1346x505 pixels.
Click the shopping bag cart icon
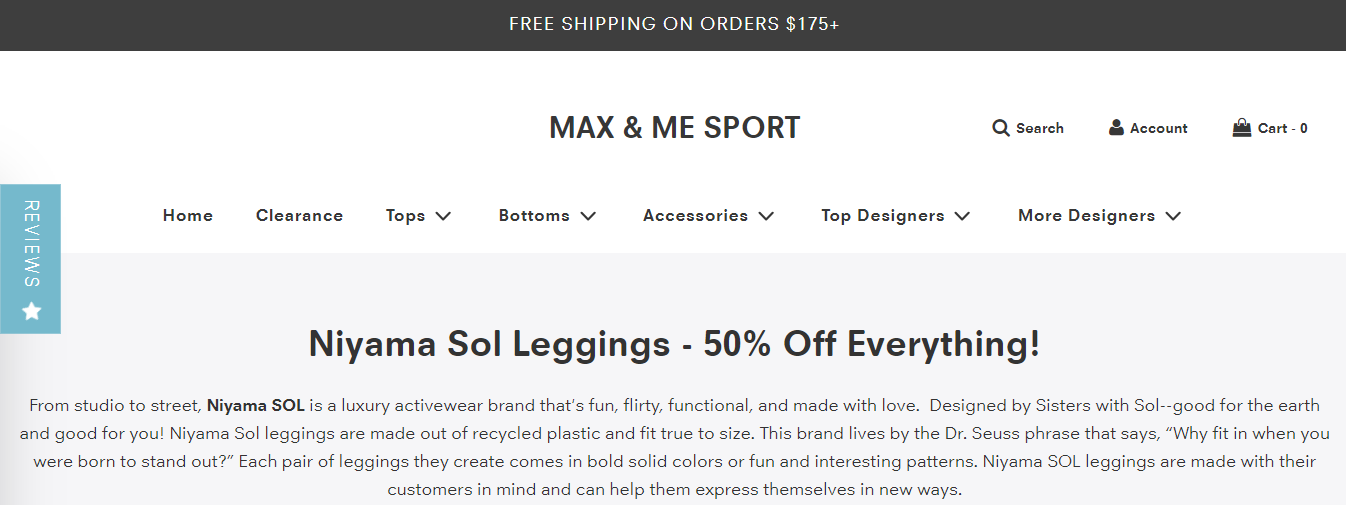point(1242,127)
